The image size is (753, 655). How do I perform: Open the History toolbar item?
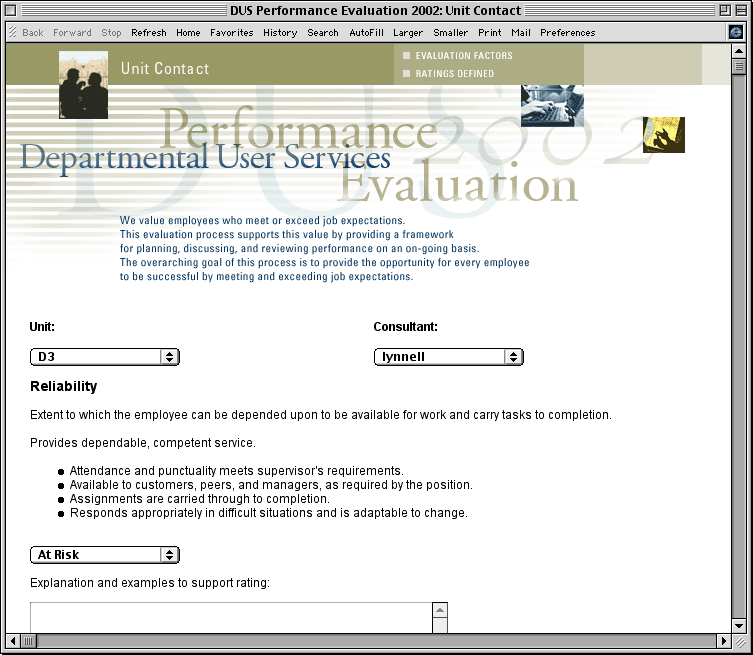coord(280,33)
